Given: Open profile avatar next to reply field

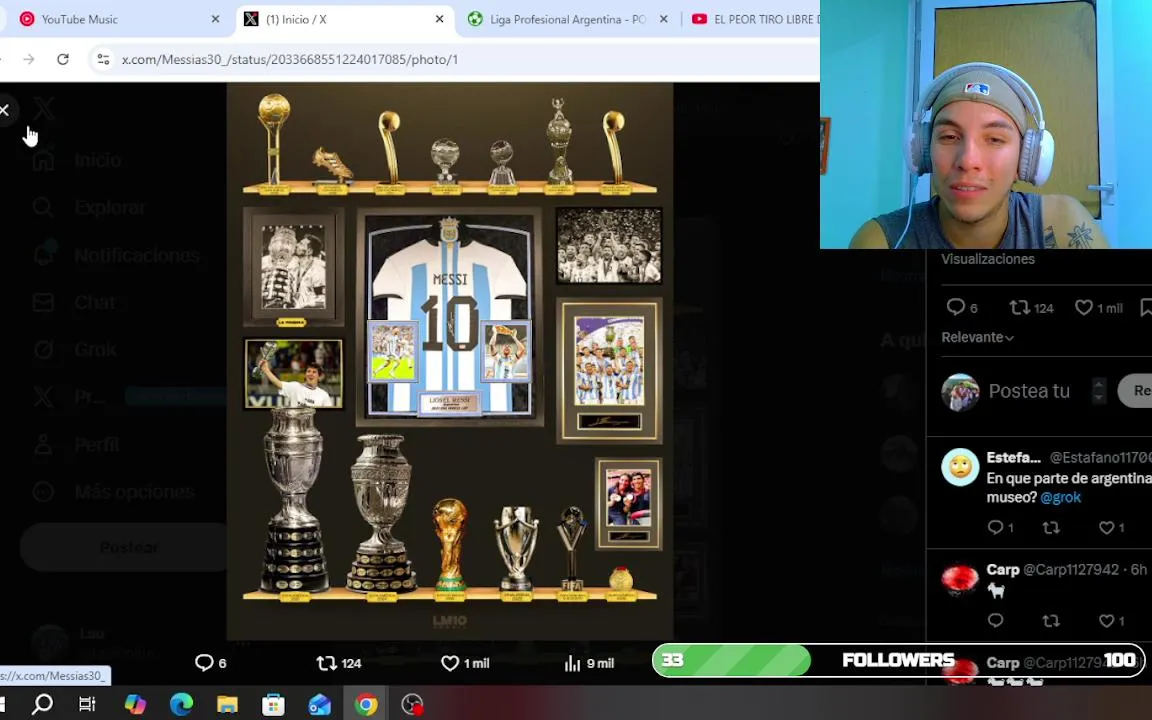Looking at the screenshot, I should click(960, 392).
